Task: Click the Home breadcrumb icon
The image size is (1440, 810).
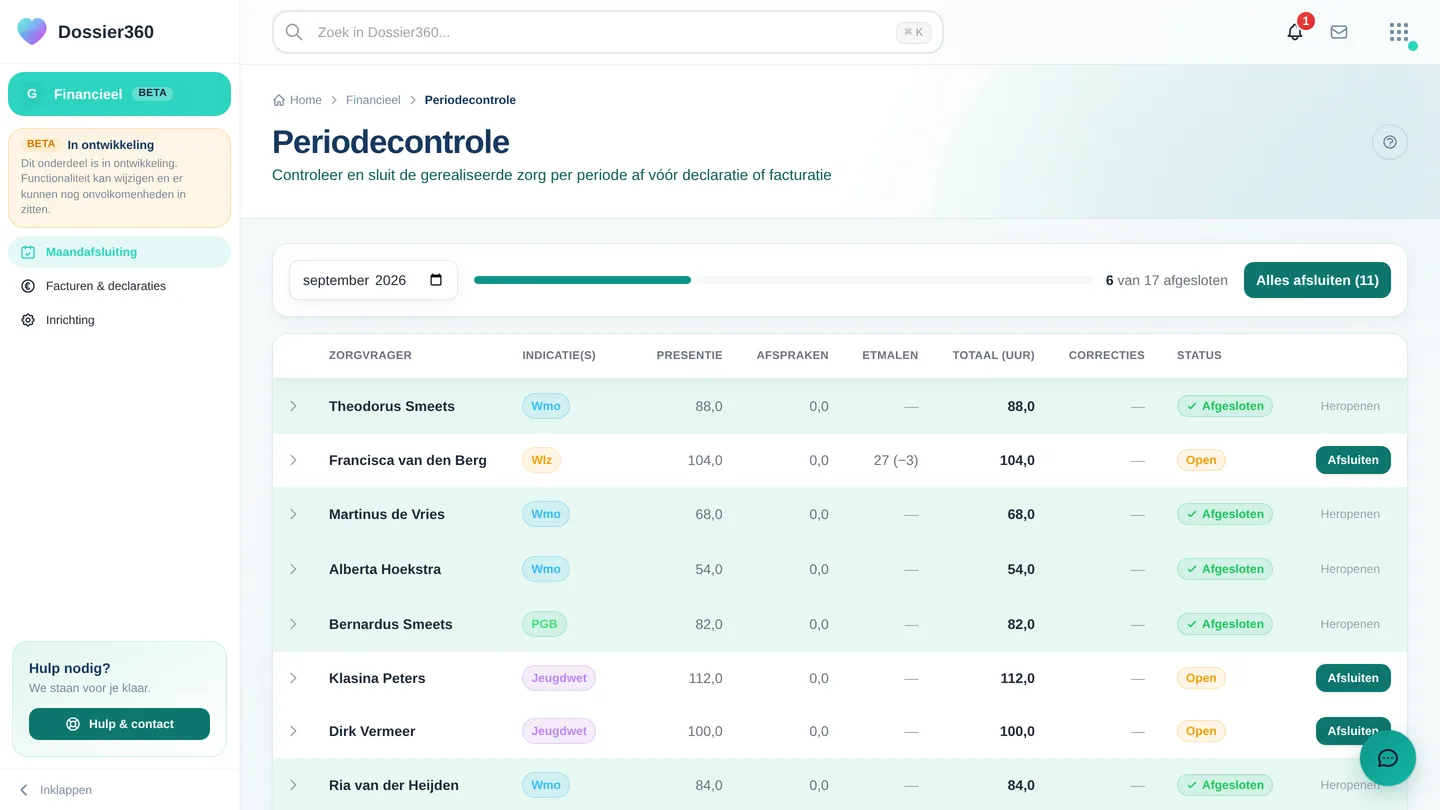Action: click(279, 100)
